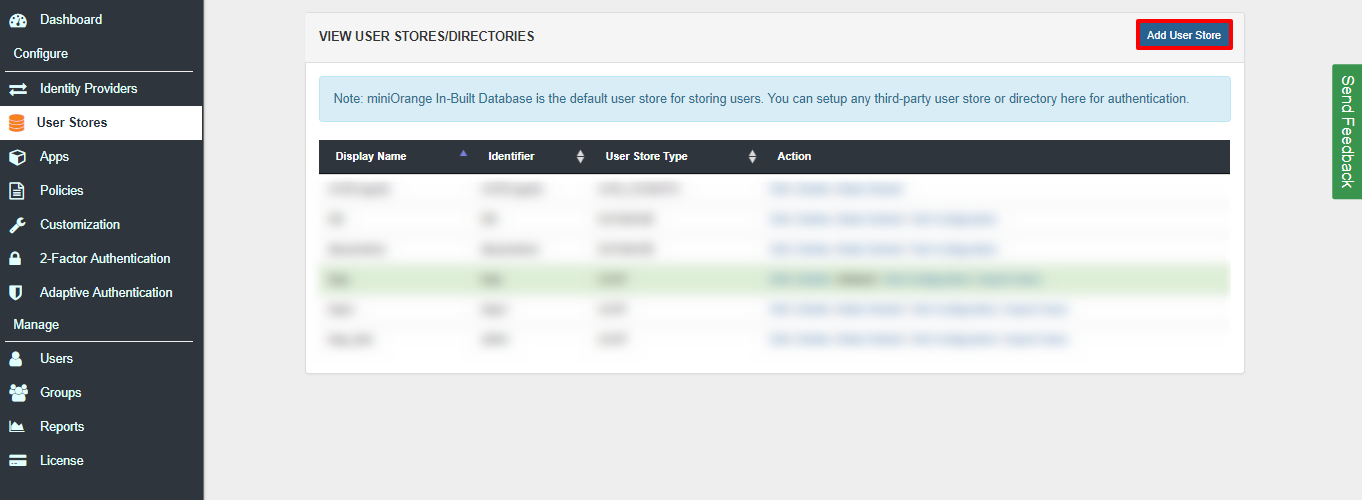Viewport: 1362px width, 500px height.
Task: Sort by Display Name arrow
Action: (463, 154)
